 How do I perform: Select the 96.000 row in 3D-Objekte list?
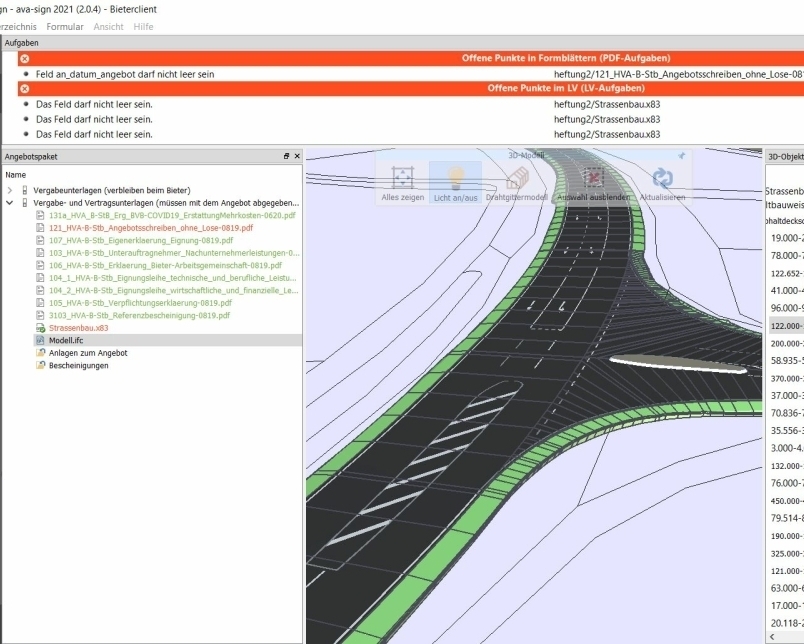click(786, 308)
